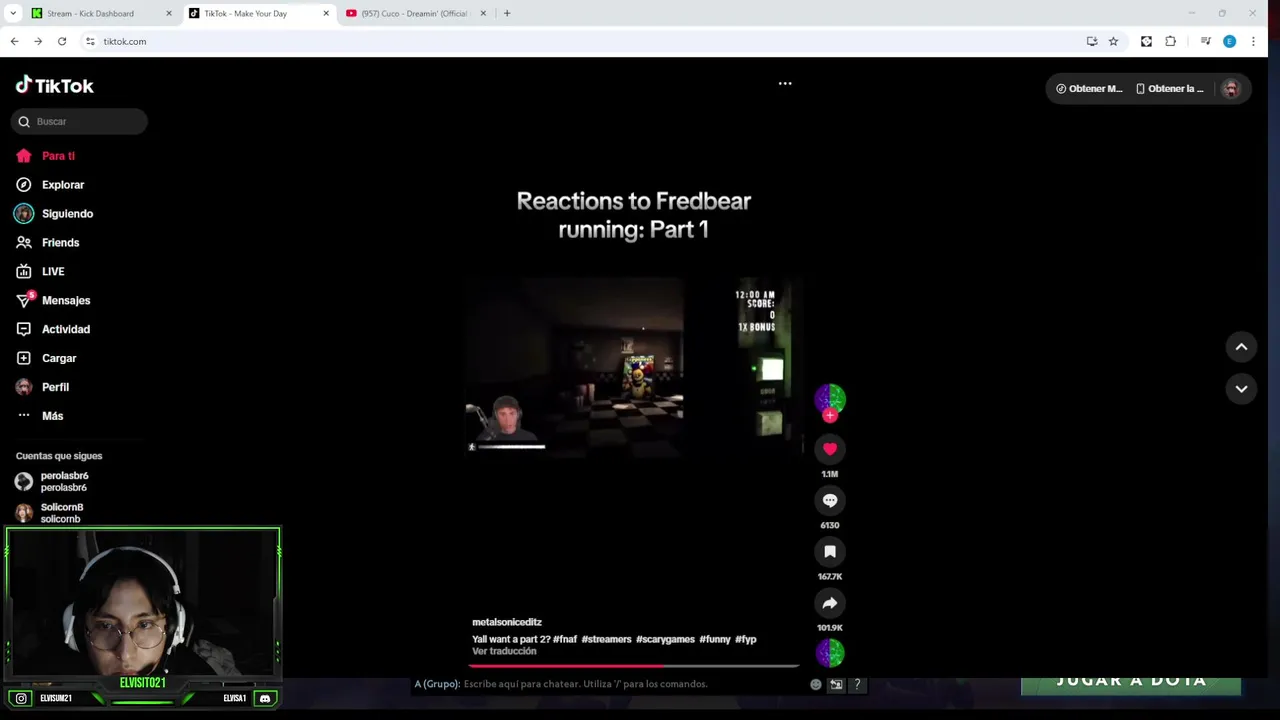Screen dimensions: 1280x720
Task: Click the #scarygames hashtag
Action: (x=665, y=639)
